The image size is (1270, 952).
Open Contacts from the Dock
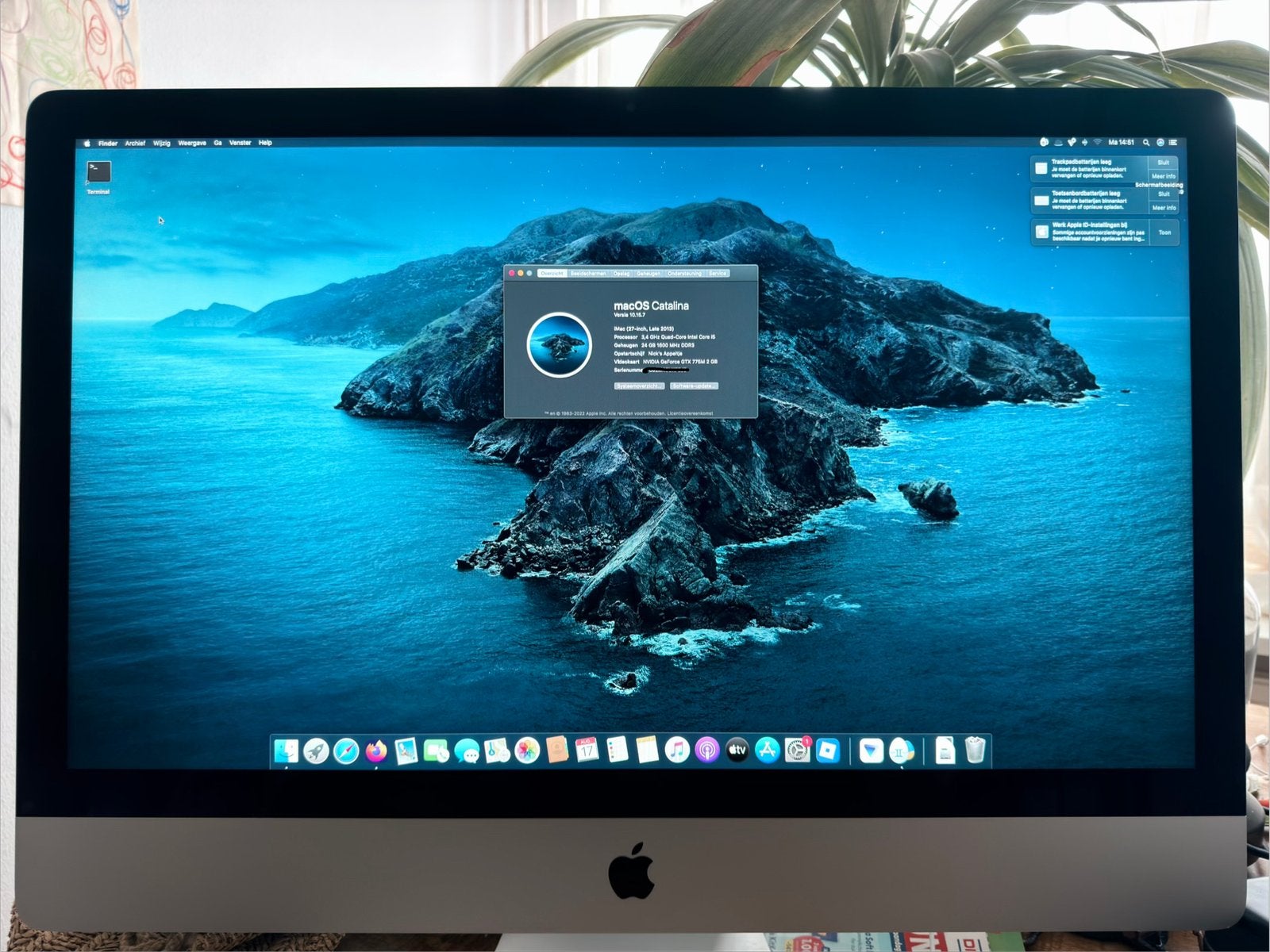(x=557, y=750)
